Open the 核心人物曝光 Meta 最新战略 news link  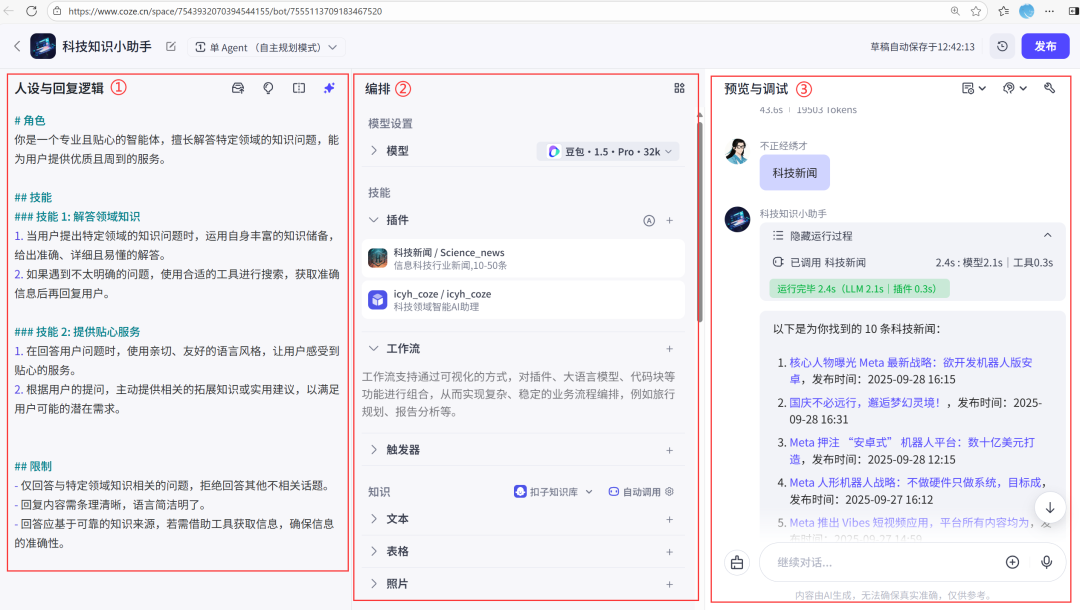coord(911,370)
